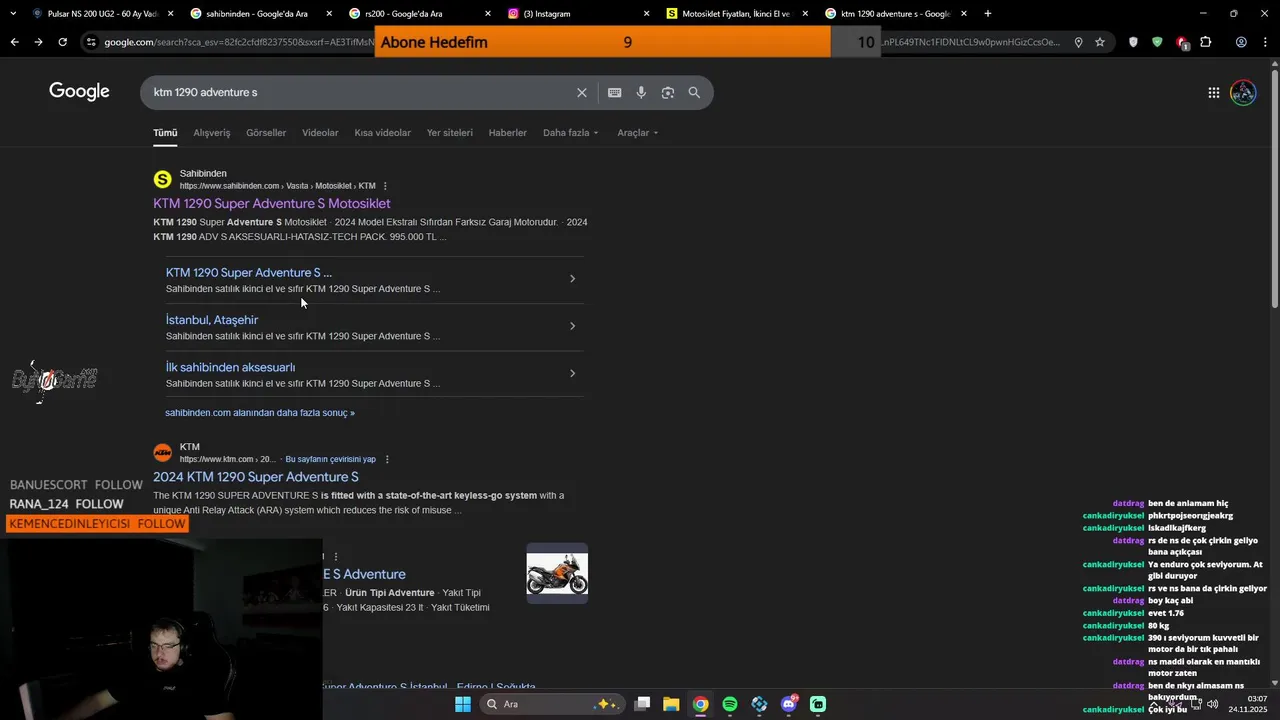Bookmark this page with the star icon
Viewport: 1280px width, 720px height.
(x=1100, y=42)
